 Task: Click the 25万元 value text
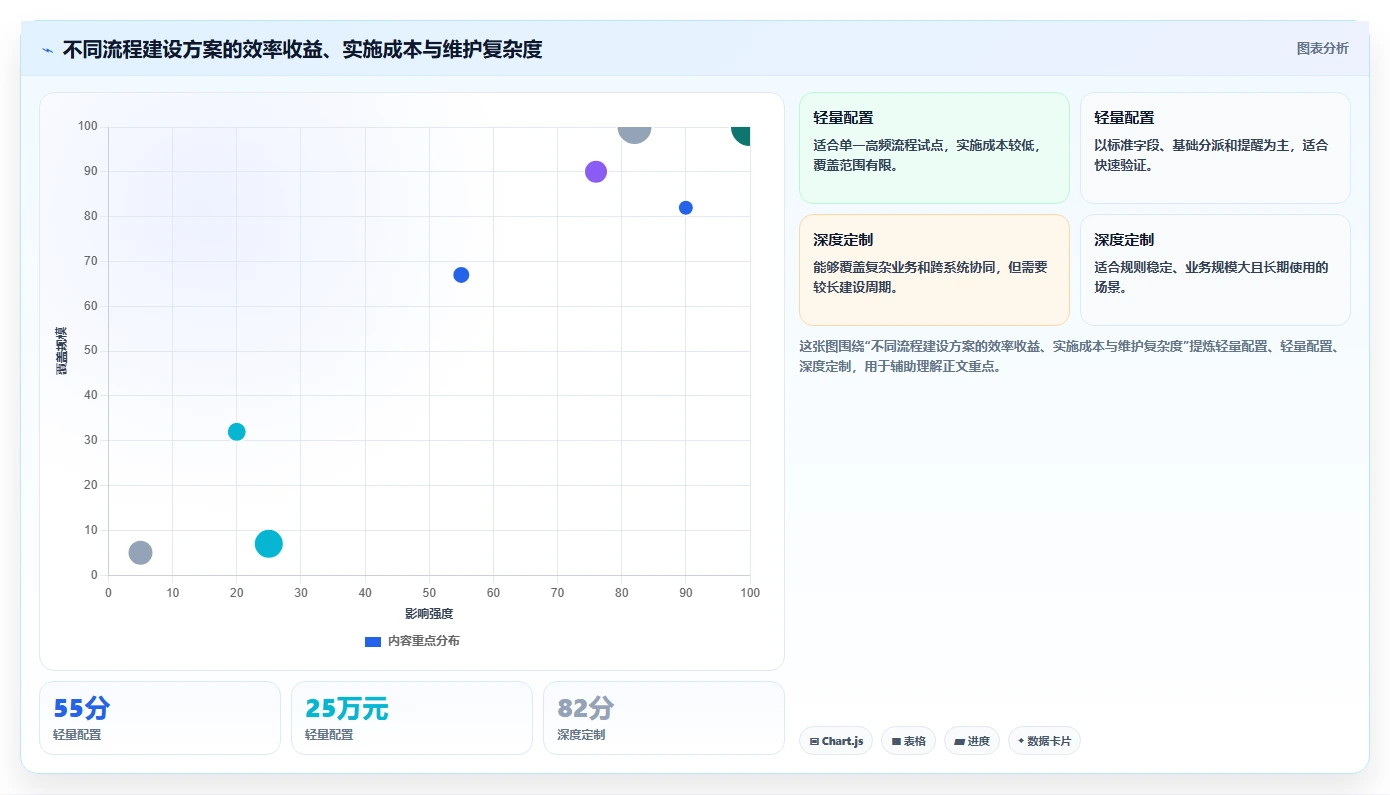(346, 708)
